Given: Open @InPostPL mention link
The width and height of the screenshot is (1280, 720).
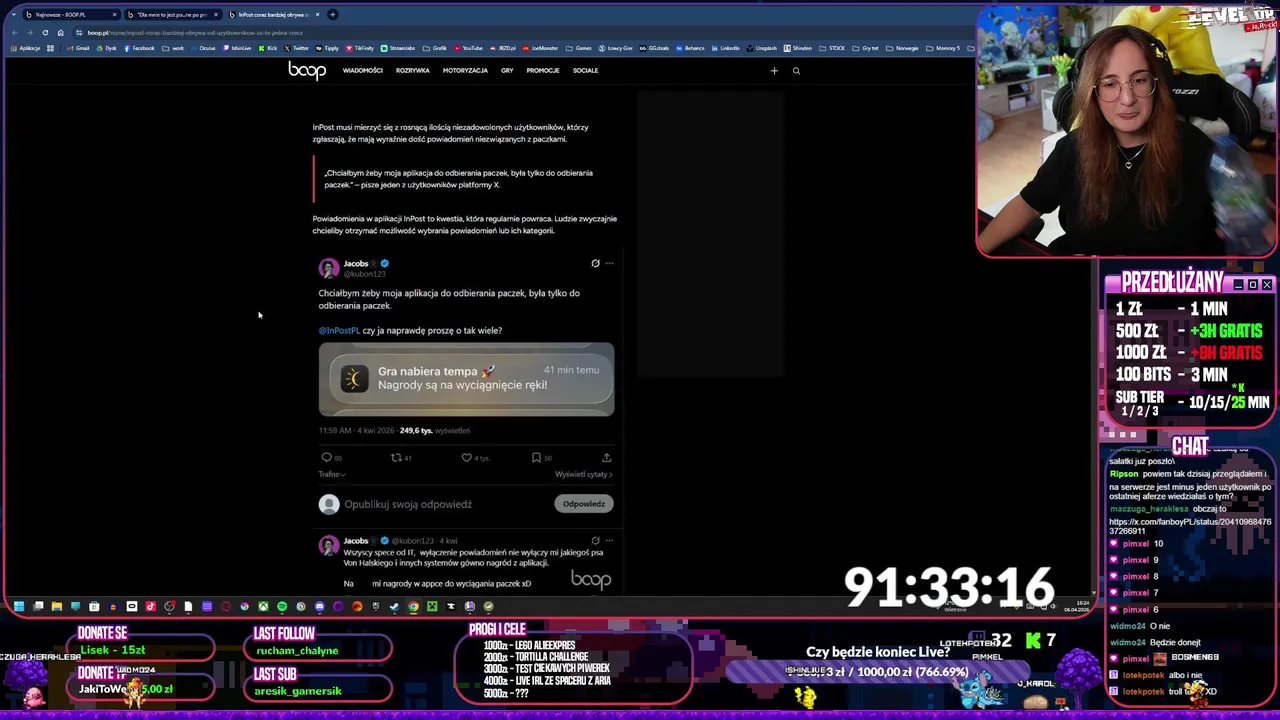Looking at the screenshot, I should [x=339, y=330].
